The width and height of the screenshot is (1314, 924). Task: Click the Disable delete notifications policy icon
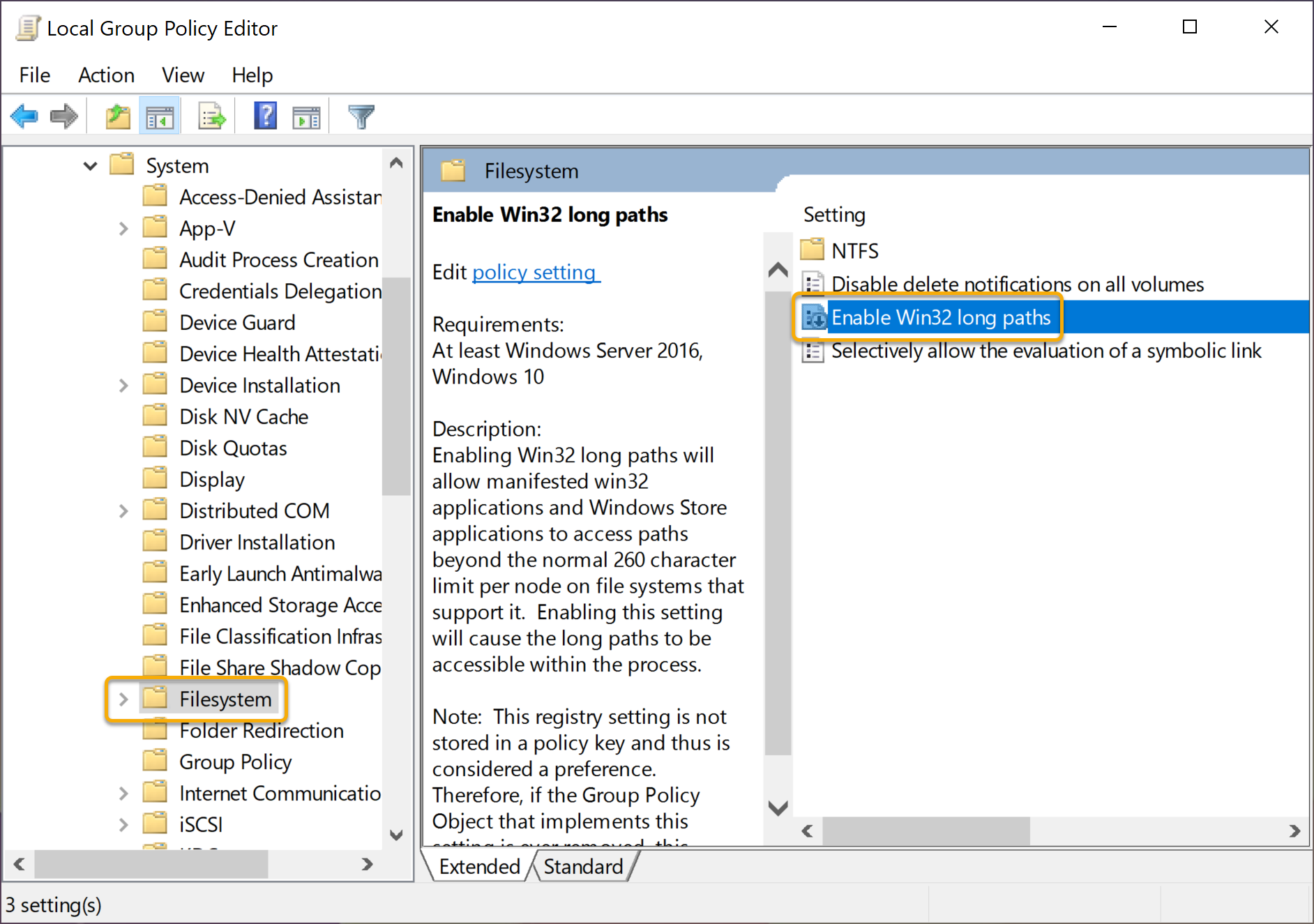click(813, 283)
